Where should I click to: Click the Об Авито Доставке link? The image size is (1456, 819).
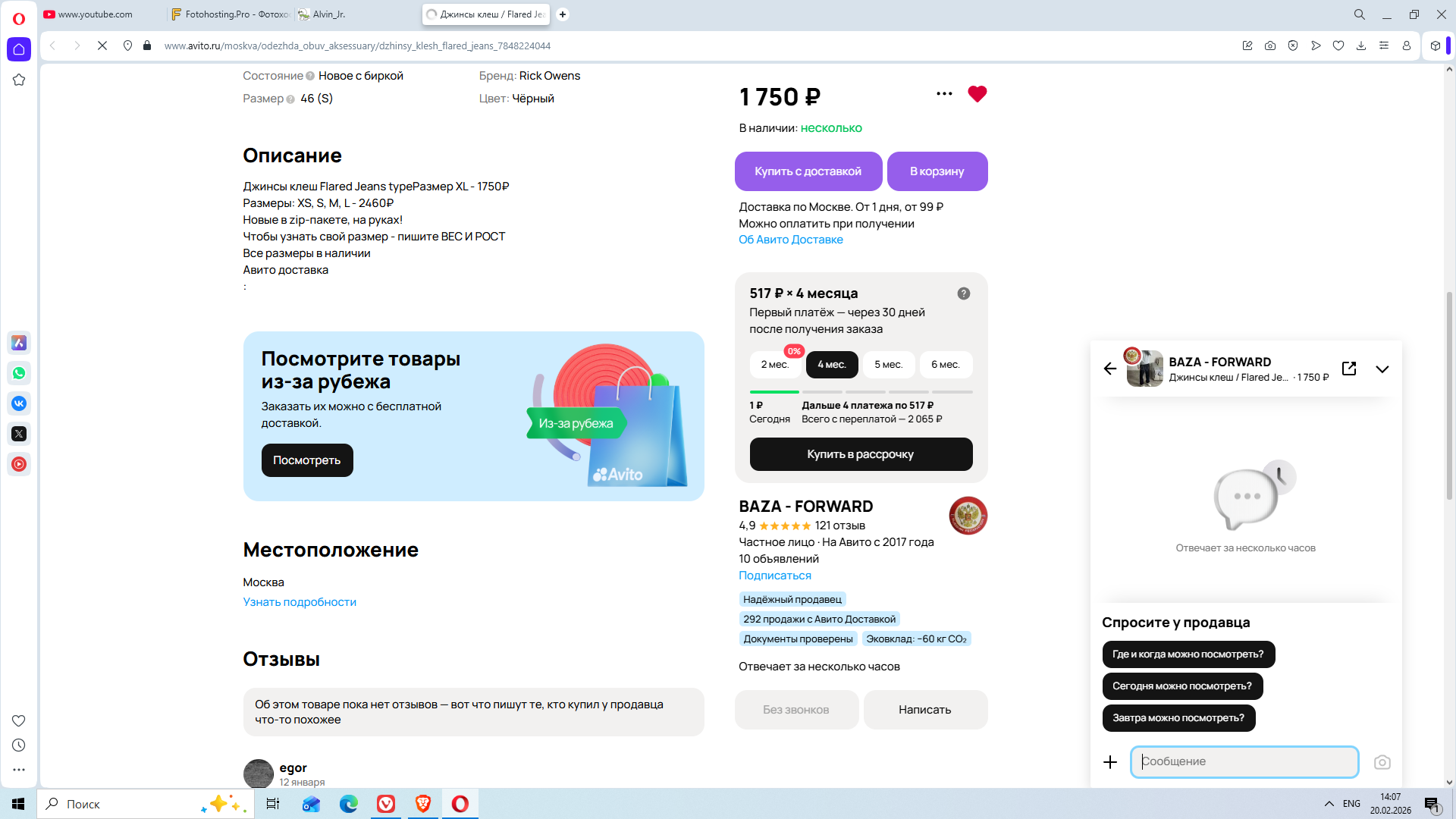(790, 240)
